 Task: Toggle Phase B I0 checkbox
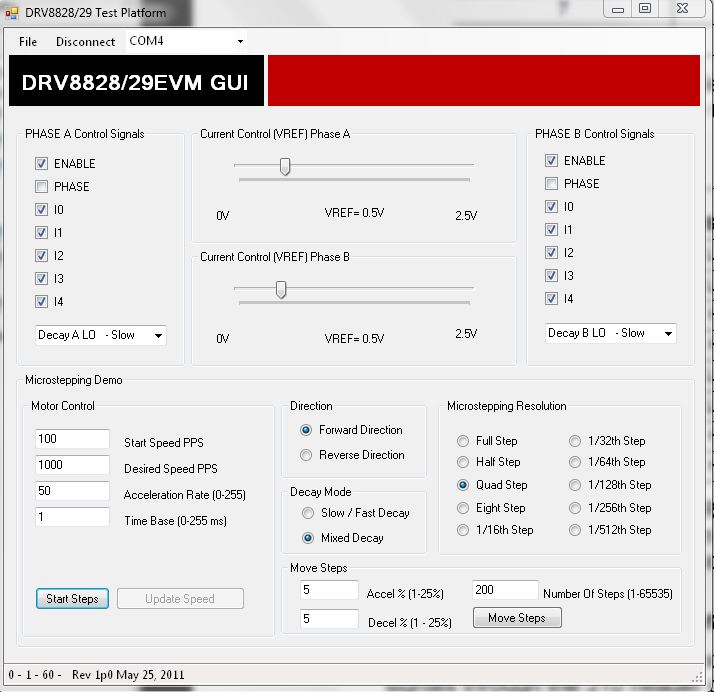point(551,207)
